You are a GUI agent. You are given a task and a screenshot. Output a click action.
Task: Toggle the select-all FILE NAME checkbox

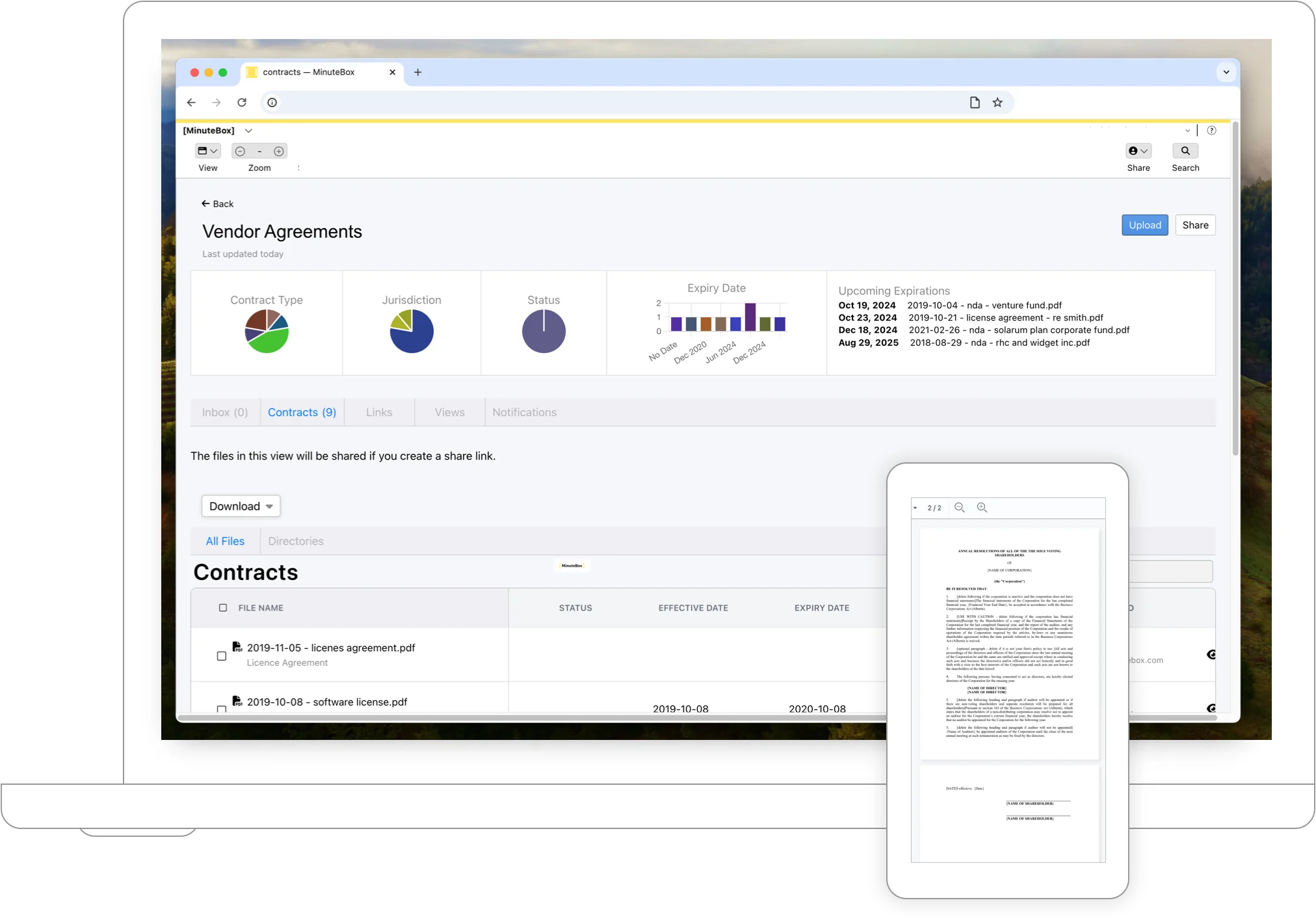(x=223, y=608)
